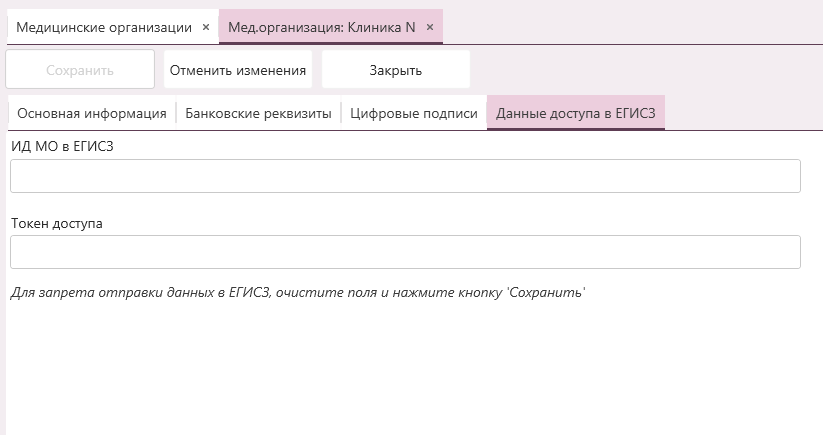The image size is (823, 435).
Task: Click the Отменить изменения button
Action: 238,70
